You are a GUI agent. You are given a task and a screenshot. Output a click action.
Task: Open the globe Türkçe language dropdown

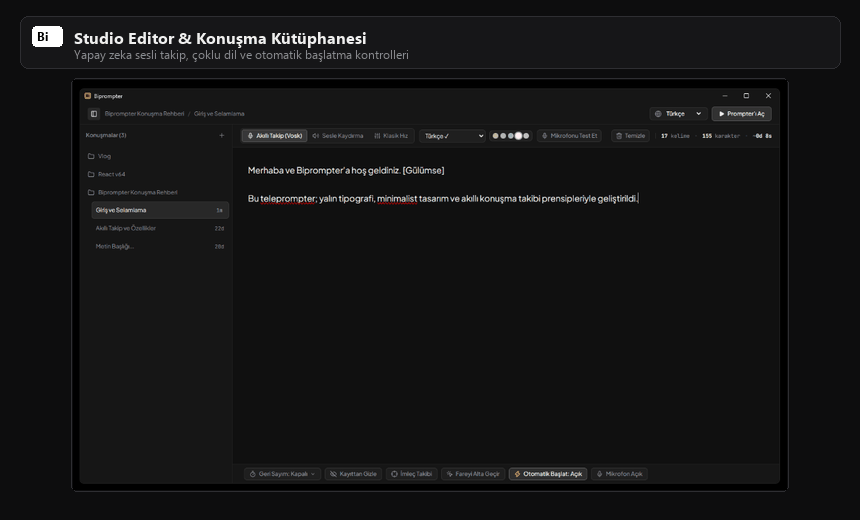[678, 114]
